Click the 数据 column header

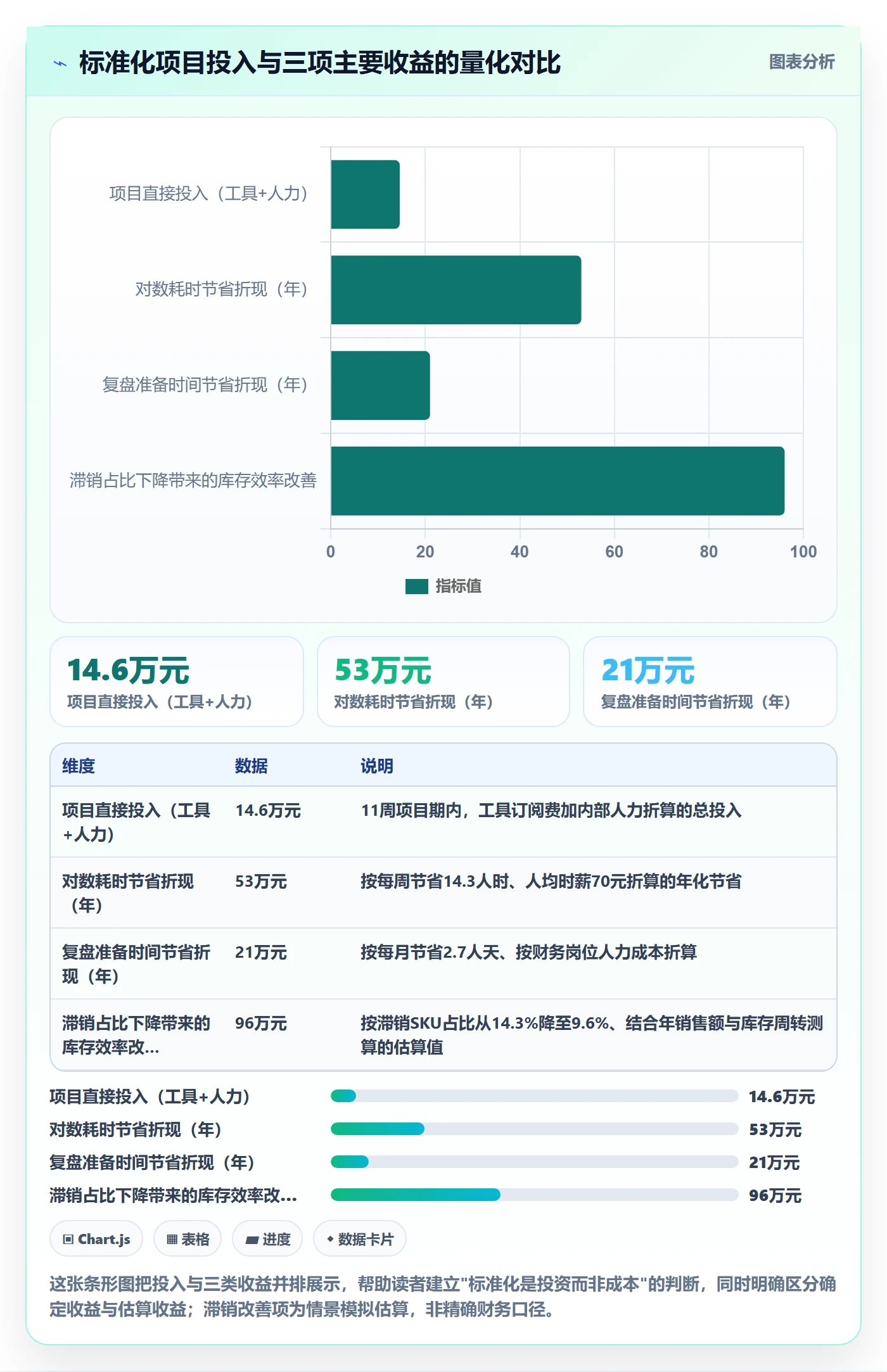(x=252, y=766)
